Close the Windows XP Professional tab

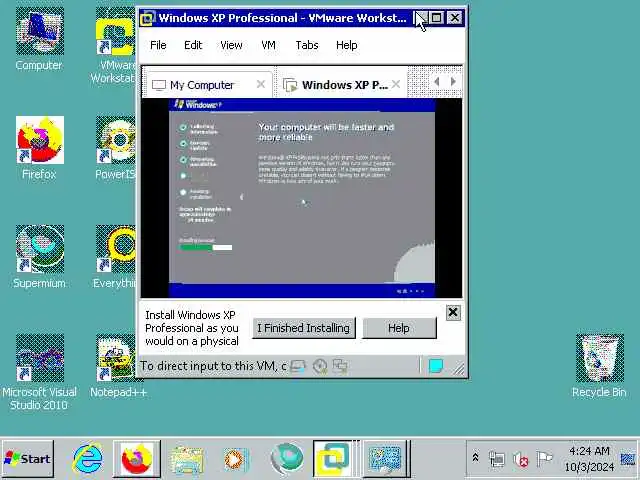(x=396, y=84)
